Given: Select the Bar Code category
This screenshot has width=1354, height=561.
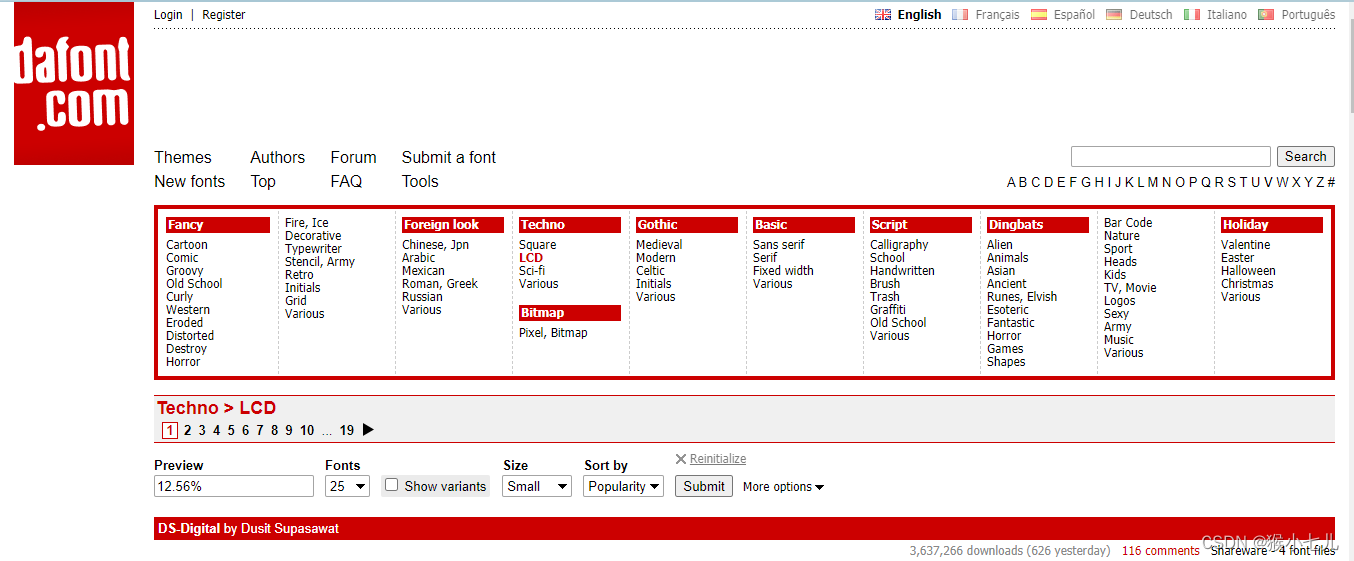Looking at the screenshot, I should pyautogui.click(x=1128, y=223).
